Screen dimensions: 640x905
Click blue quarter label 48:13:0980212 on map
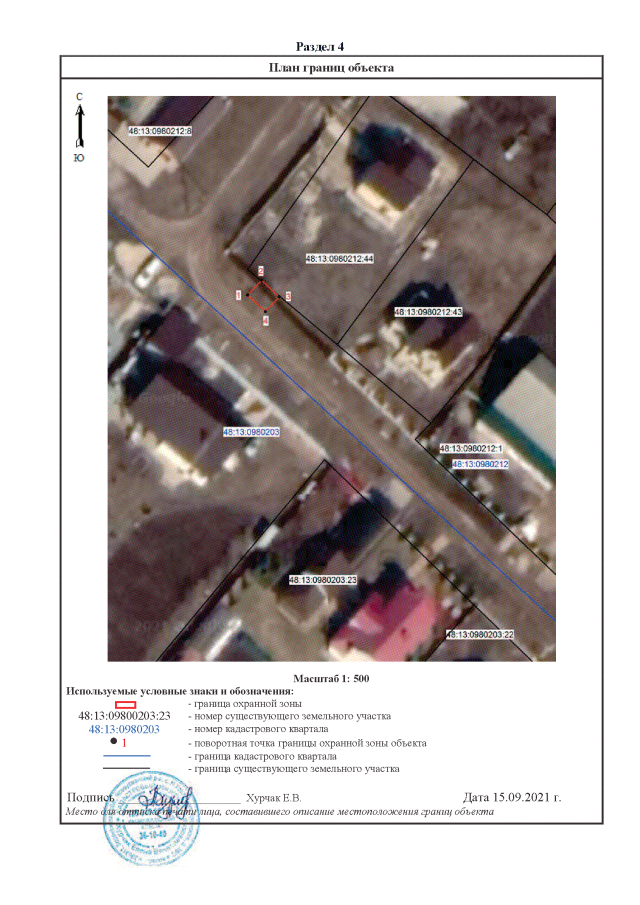tap(481, 464)
